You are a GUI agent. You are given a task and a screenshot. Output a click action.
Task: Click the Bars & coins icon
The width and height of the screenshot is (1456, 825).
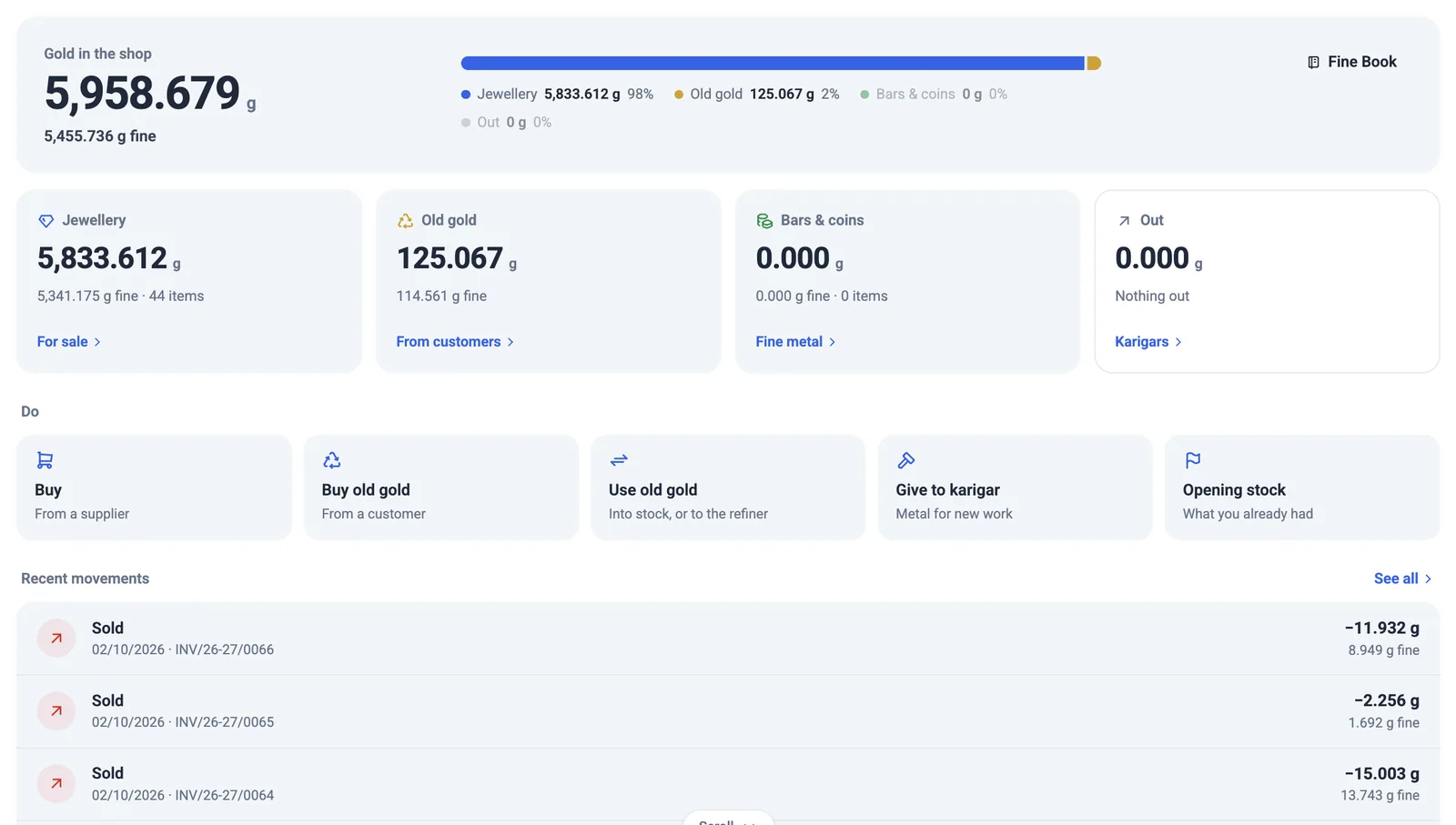764,221
